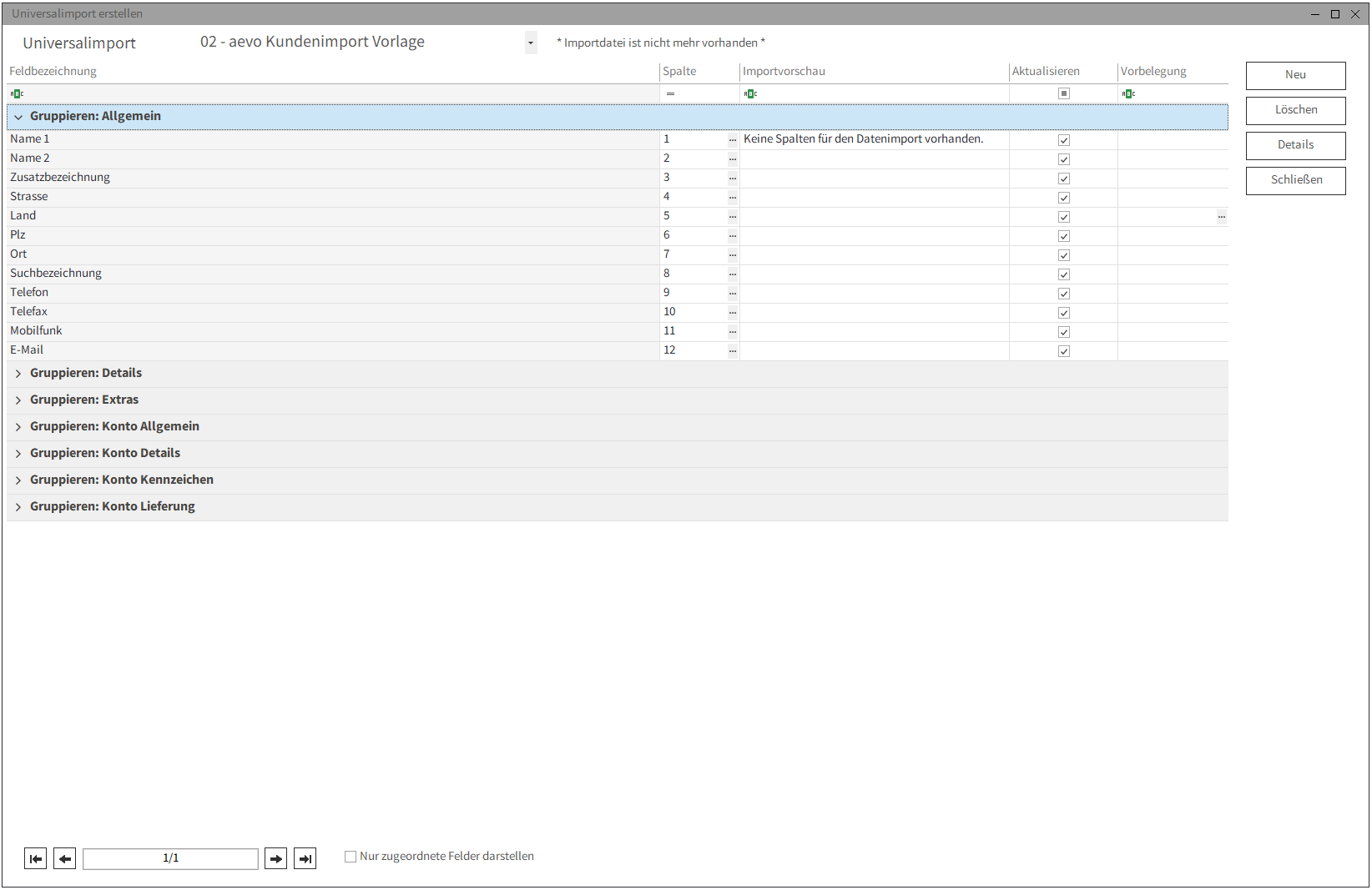This screenshot has height=890, width=1372.
Task: Toggle Aktualisieren checkbox for Name 1
Action: pos(1064,140)
